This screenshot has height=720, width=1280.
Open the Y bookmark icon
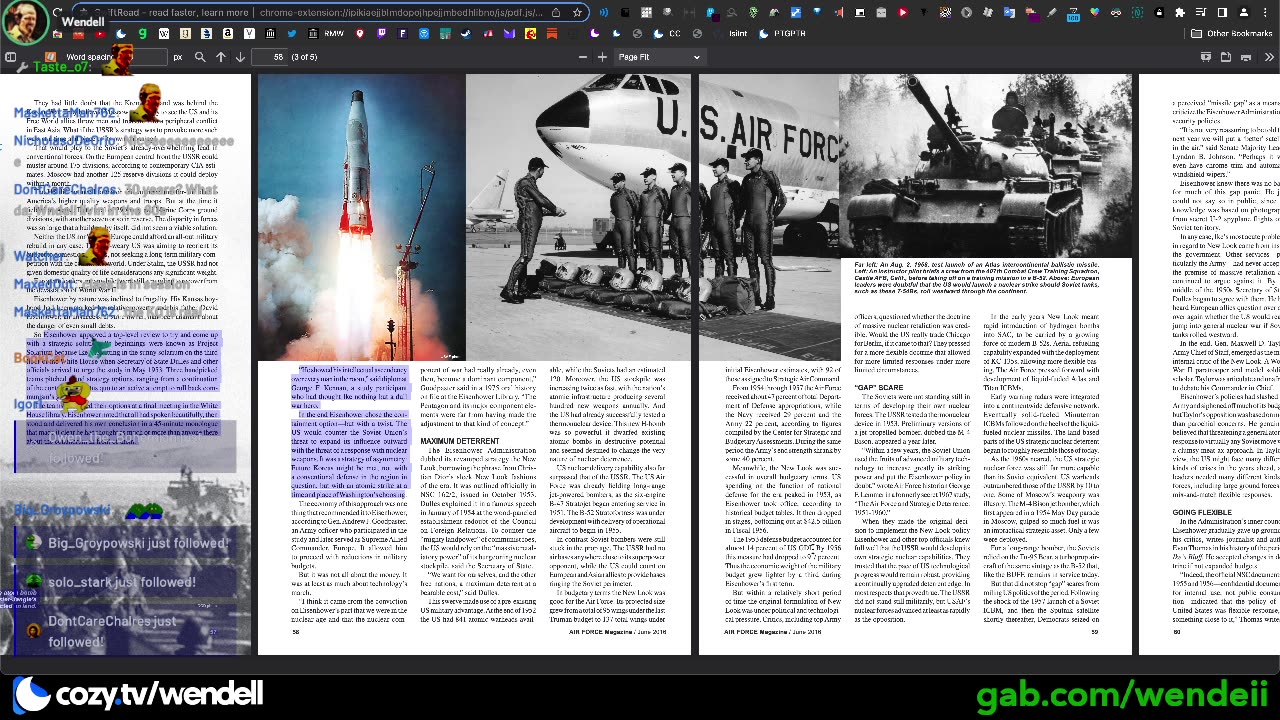pos(249,34)
